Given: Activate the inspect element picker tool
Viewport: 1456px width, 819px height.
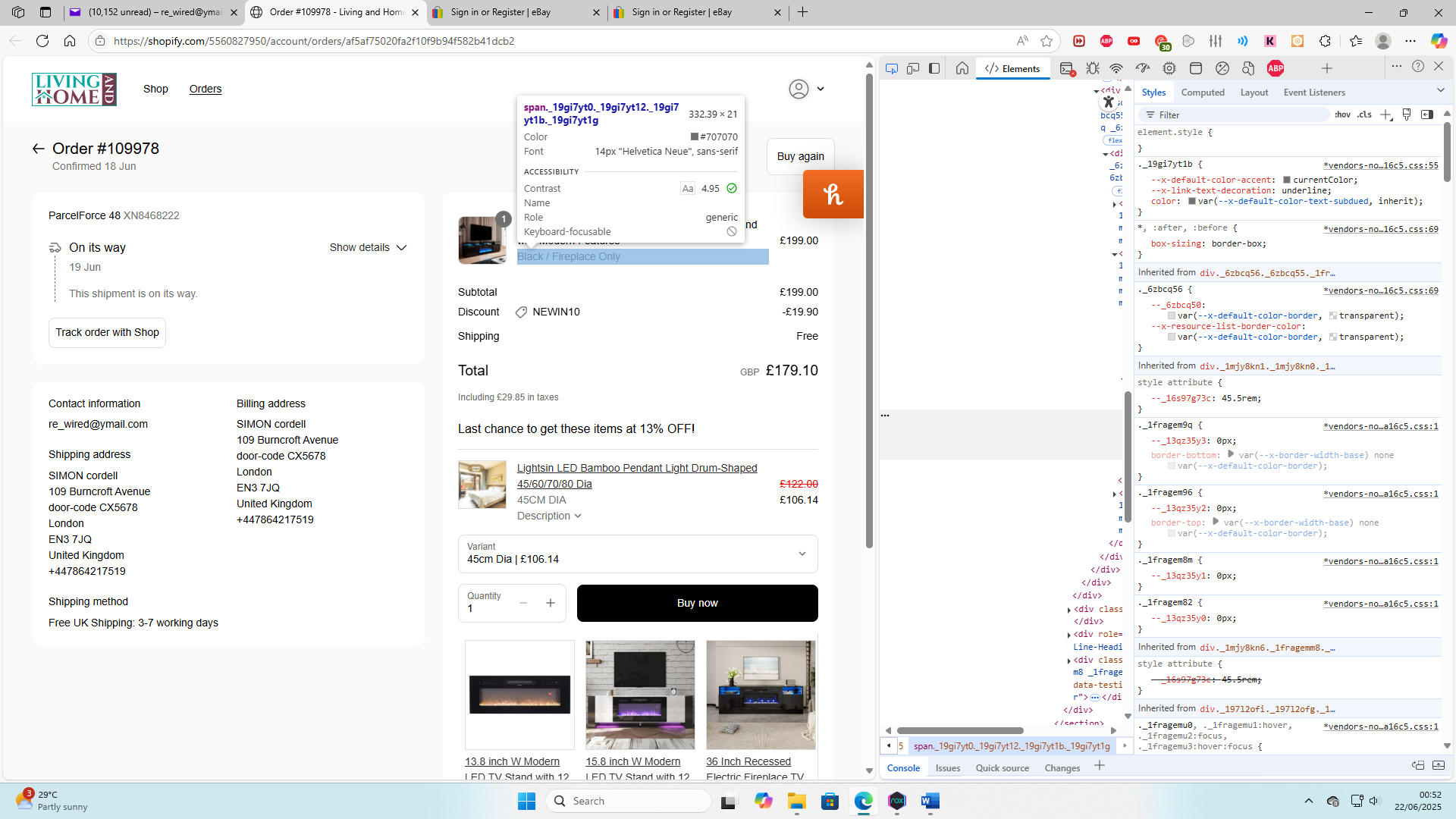Looking at the screenshot, I should coord(892,68).
